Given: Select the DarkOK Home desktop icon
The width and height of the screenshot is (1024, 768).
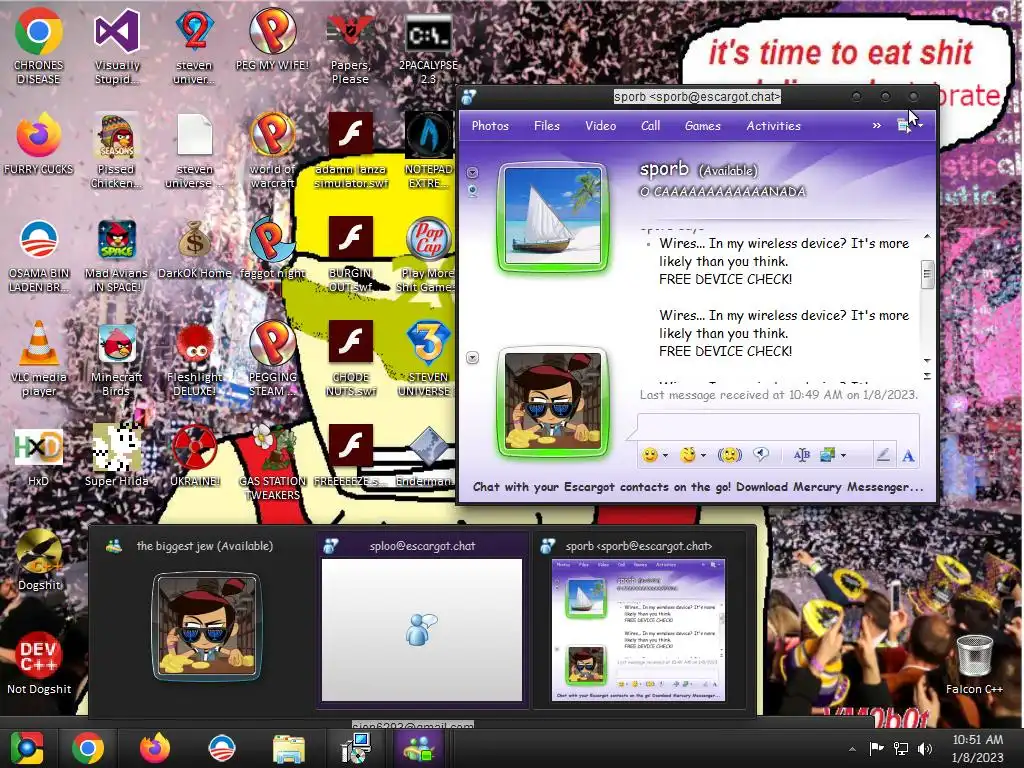Looking at the screenshot, I should click(x=195, y=249).
